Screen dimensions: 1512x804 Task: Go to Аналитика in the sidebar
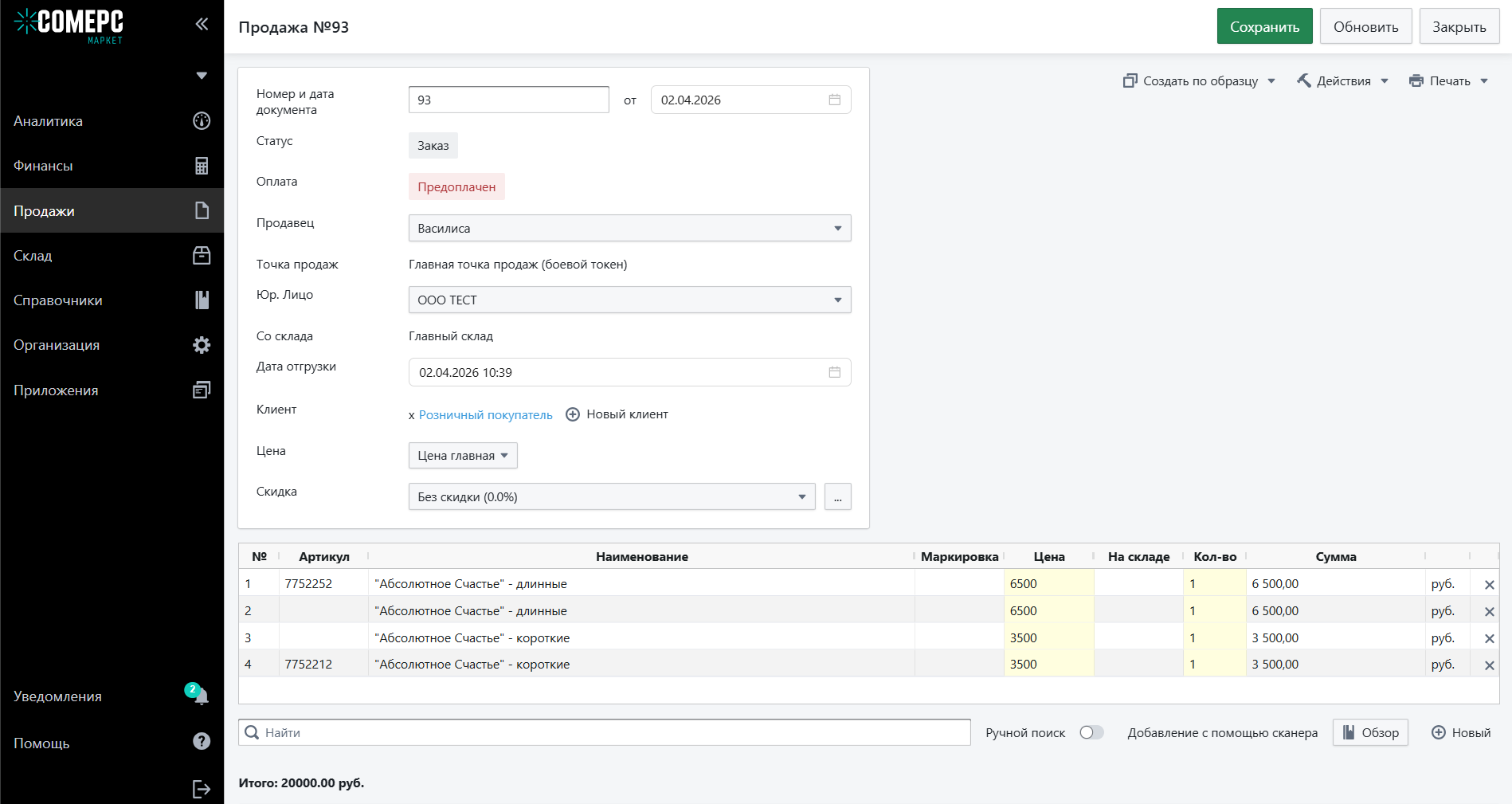(x=48, y=121)
